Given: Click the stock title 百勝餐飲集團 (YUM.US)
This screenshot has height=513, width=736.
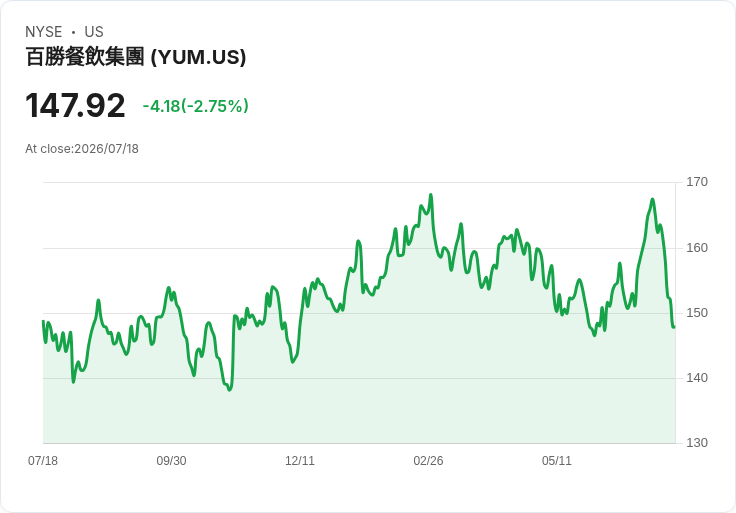Looking at the screenshot, I should click(136, 57).
